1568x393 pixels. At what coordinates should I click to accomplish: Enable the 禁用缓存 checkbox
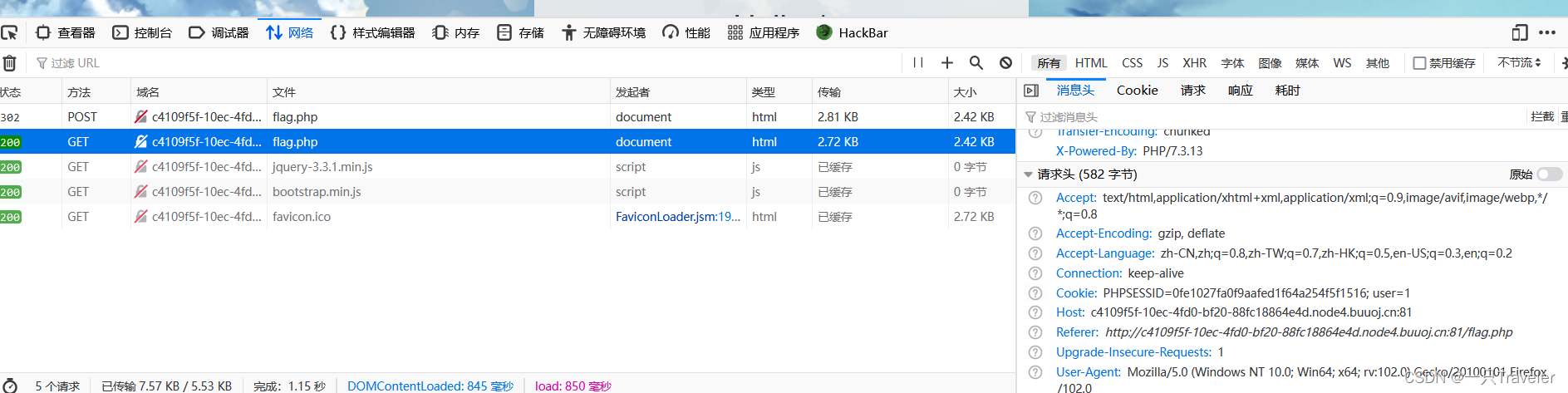click(1419, 62)
